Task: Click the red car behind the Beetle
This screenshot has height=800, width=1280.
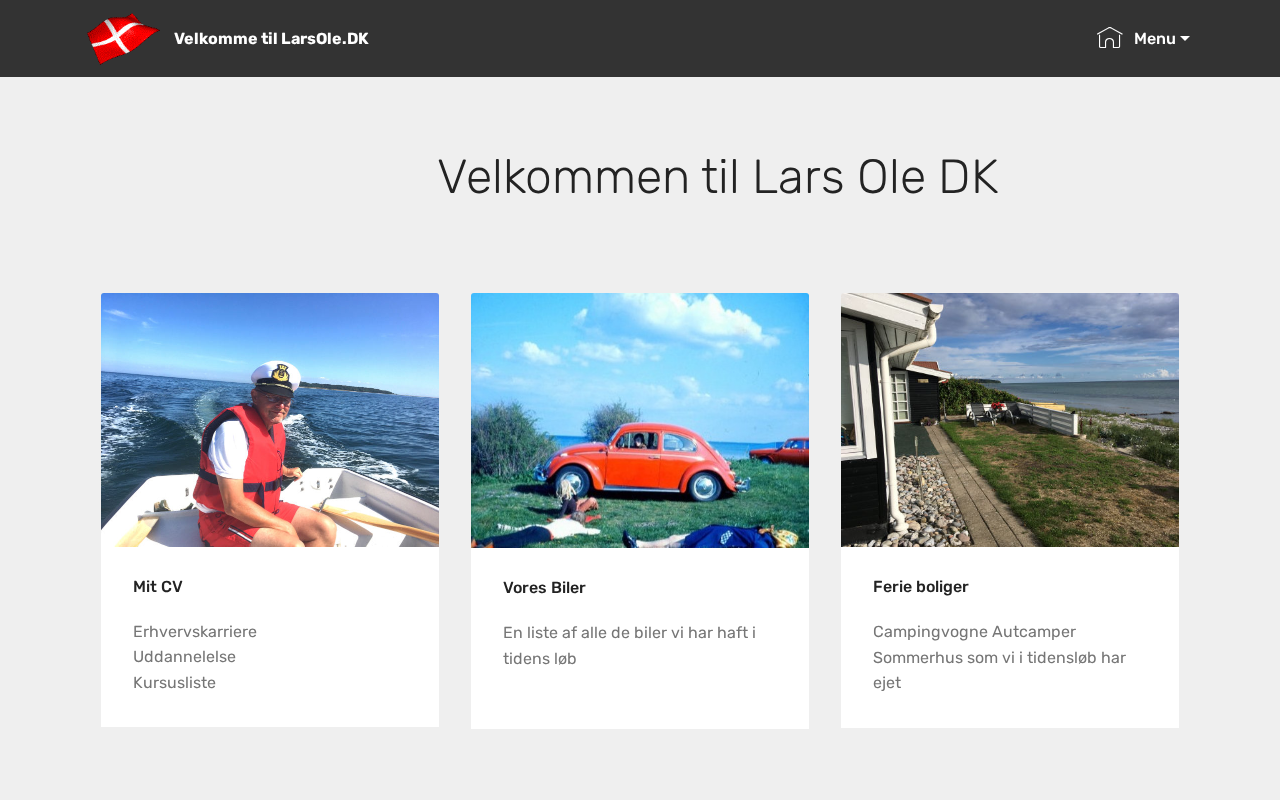Action: (780, 451)
